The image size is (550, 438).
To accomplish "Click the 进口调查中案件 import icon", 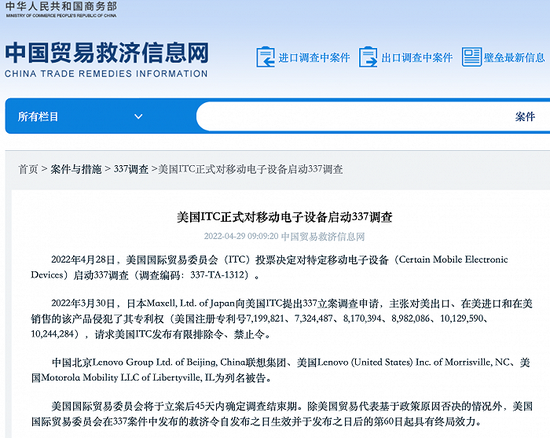I will click(265, 57).
